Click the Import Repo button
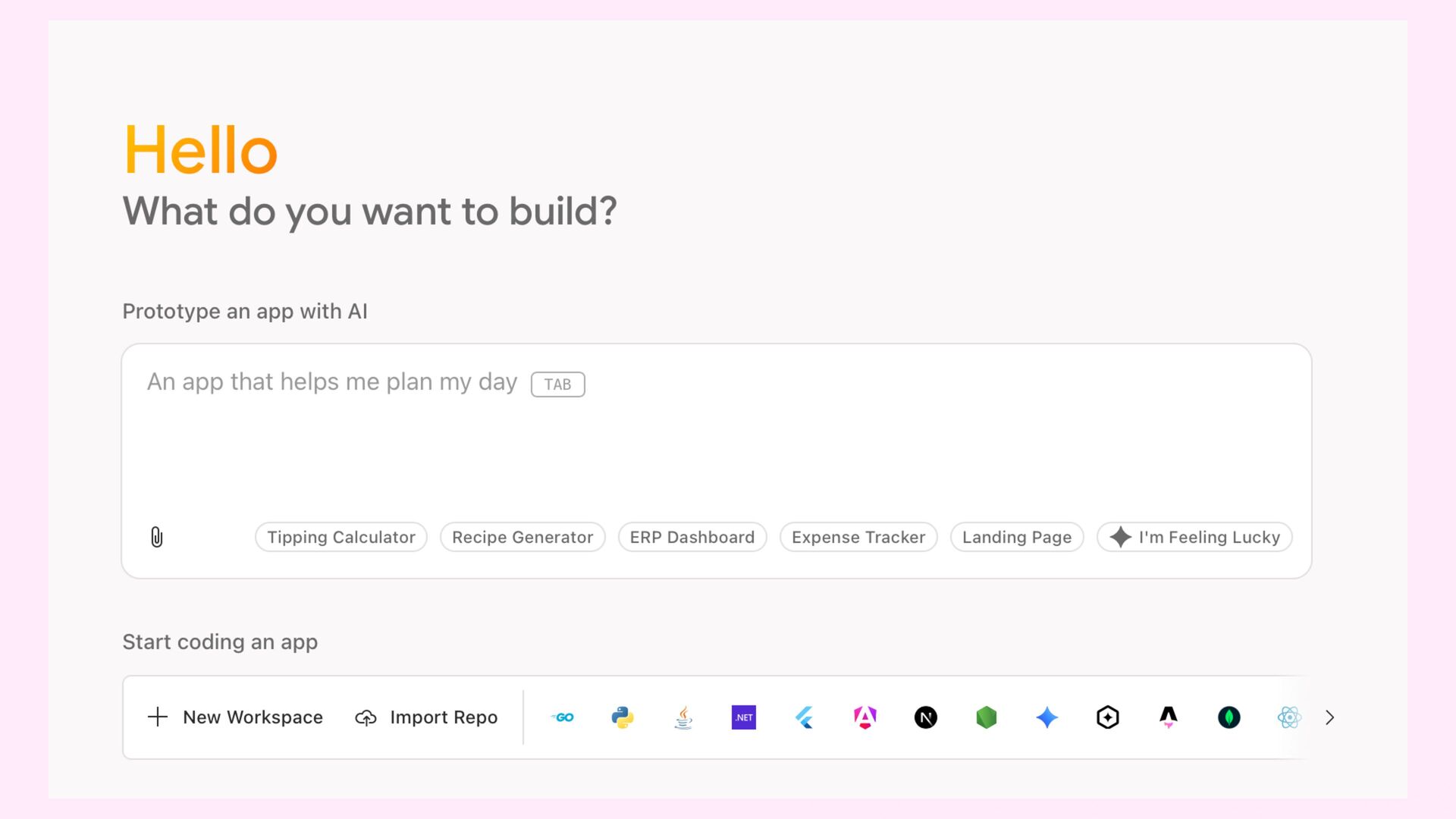 click(426, 717)
